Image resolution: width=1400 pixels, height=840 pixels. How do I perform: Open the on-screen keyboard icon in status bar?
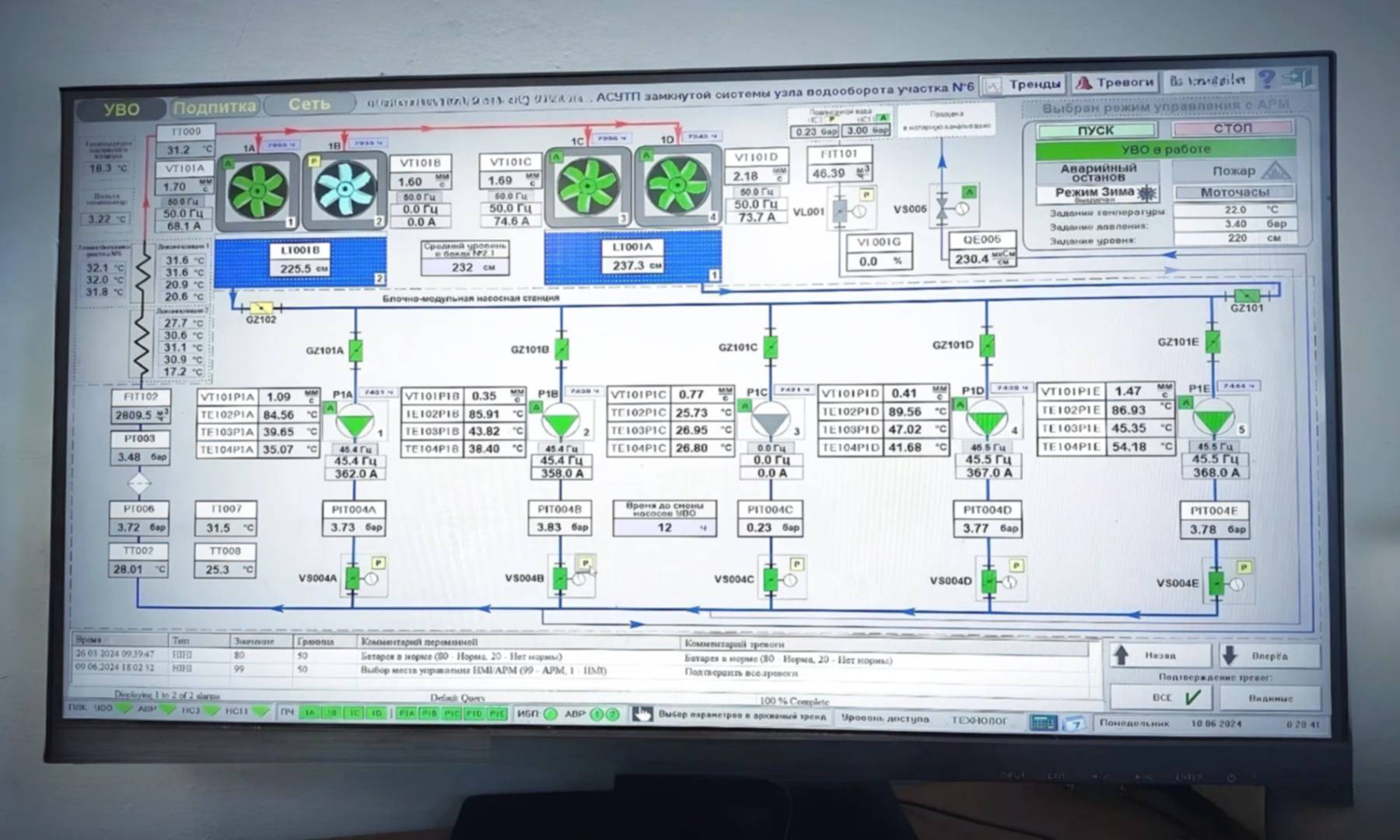(x=1042, y=723)
